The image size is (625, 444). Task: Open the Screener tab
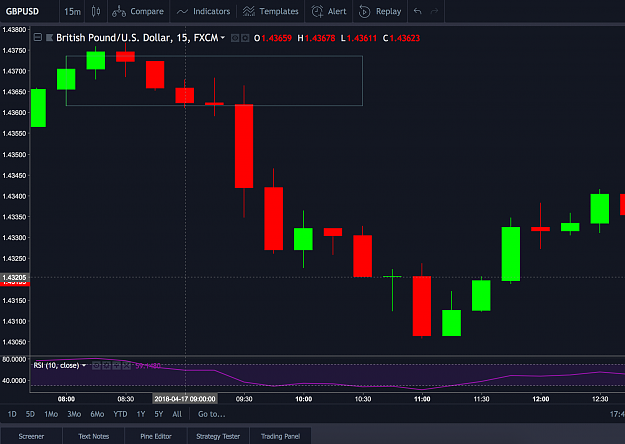pyautogui.click(x=31, y=436)
